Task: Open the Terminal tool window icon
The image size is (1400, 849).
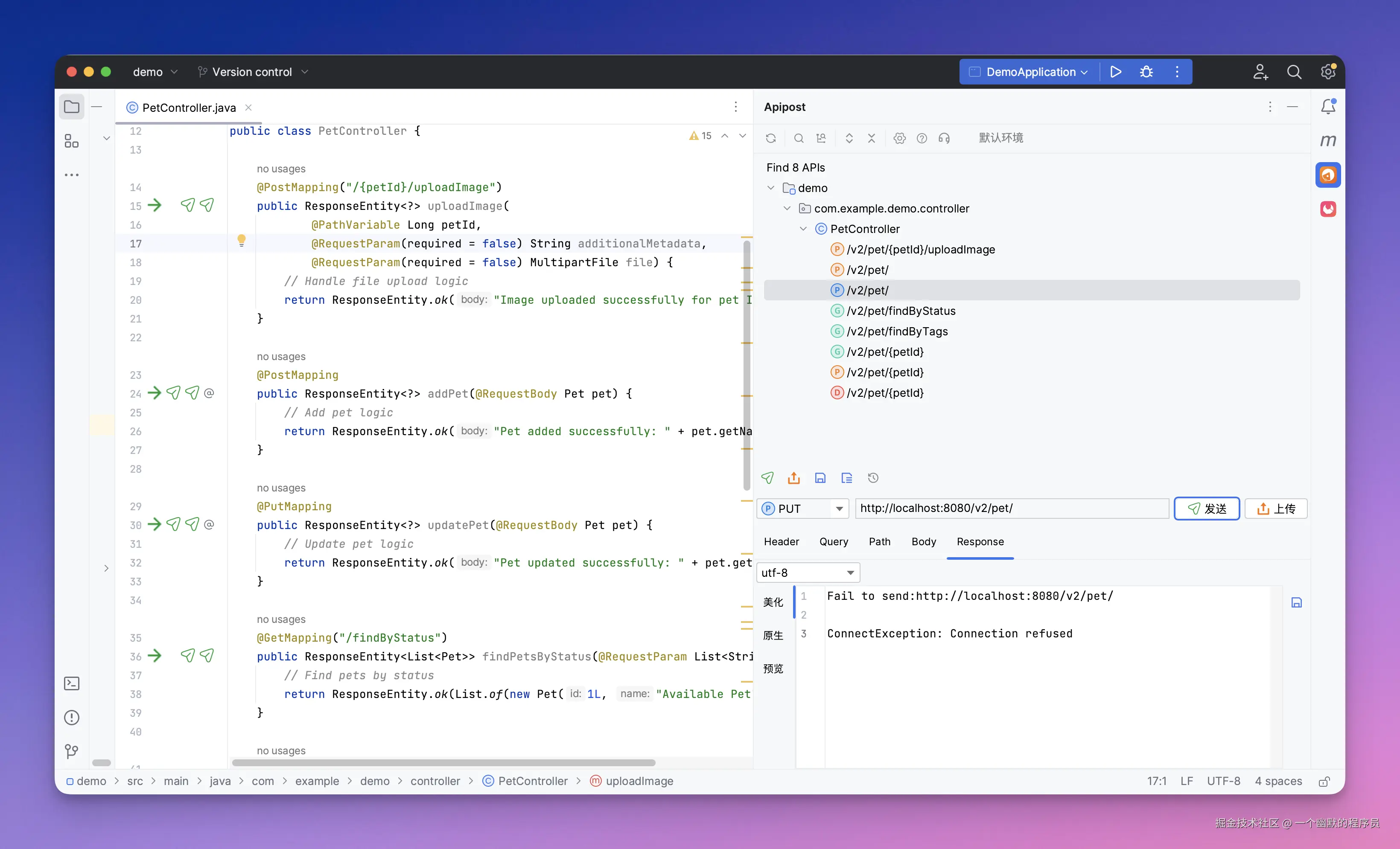Action: tap(72, 683)
